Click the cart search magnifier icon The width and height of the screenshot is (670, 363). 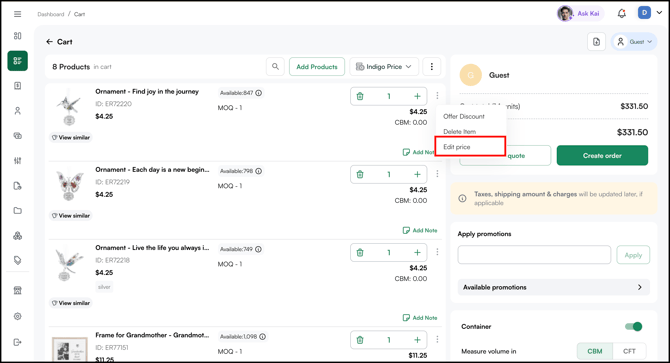pyautogui.click(x=275, y=67)
